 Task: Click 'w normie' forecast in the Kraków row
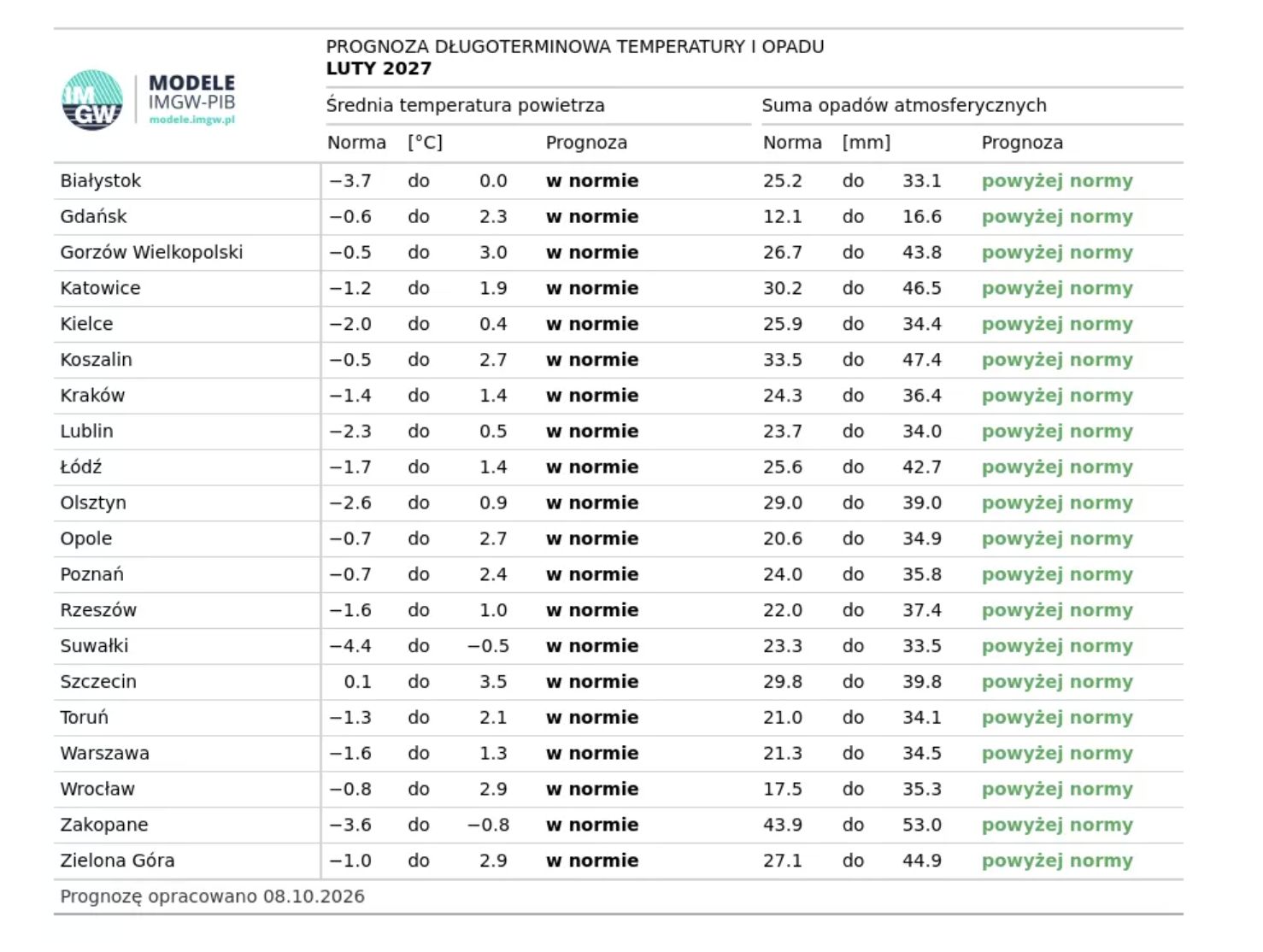[592, 396]
